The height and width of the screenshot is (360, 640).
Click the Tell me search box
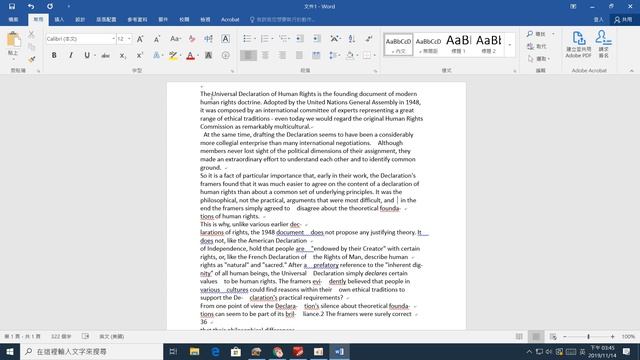(x=282, y=19)
